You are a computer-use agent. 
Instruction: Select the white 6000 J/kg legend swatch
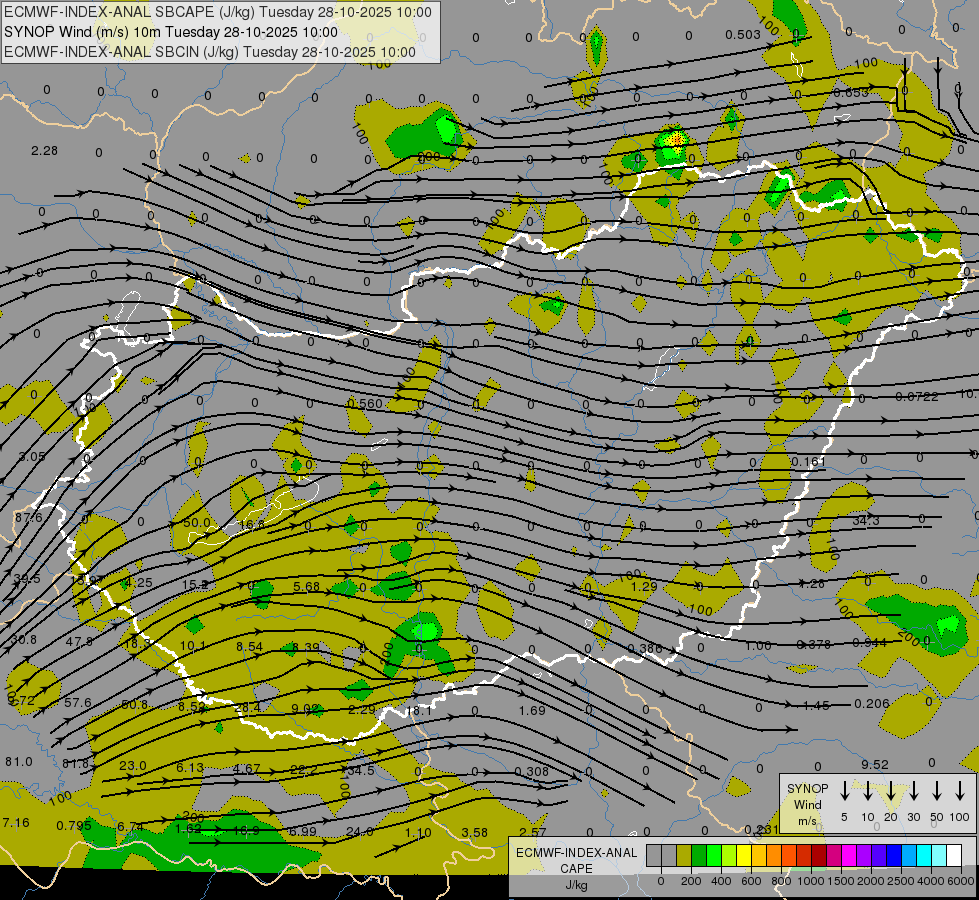(954, 855)
